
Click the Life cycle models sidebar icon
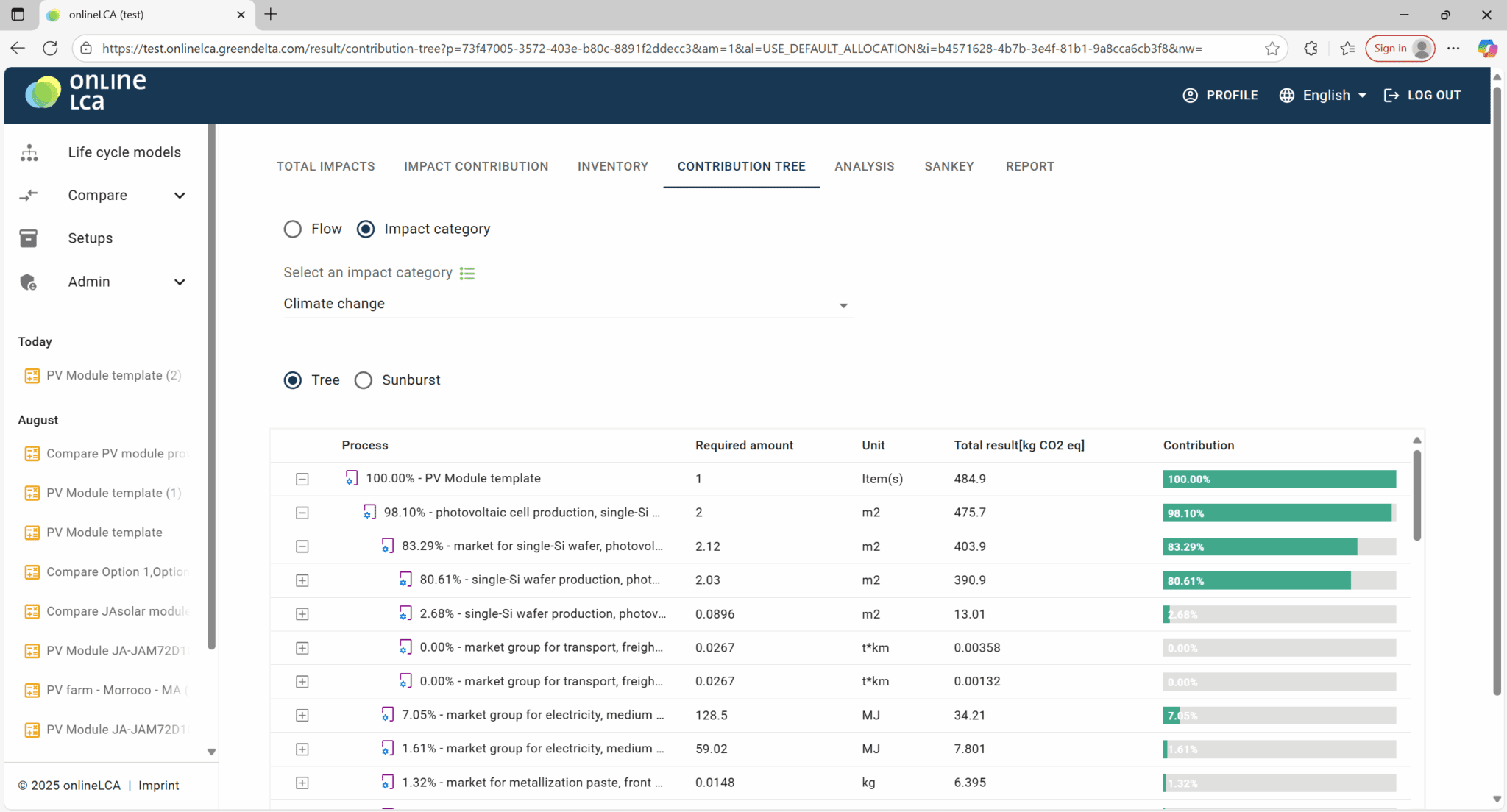tap(29, 152)
